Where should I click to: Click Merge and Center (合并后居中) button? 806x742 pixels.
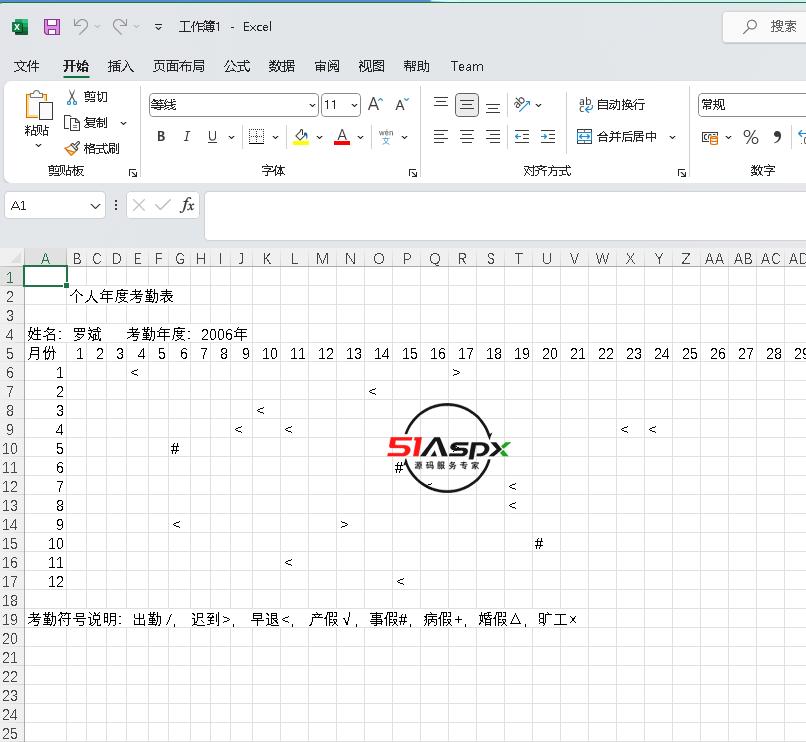[618, 137]
